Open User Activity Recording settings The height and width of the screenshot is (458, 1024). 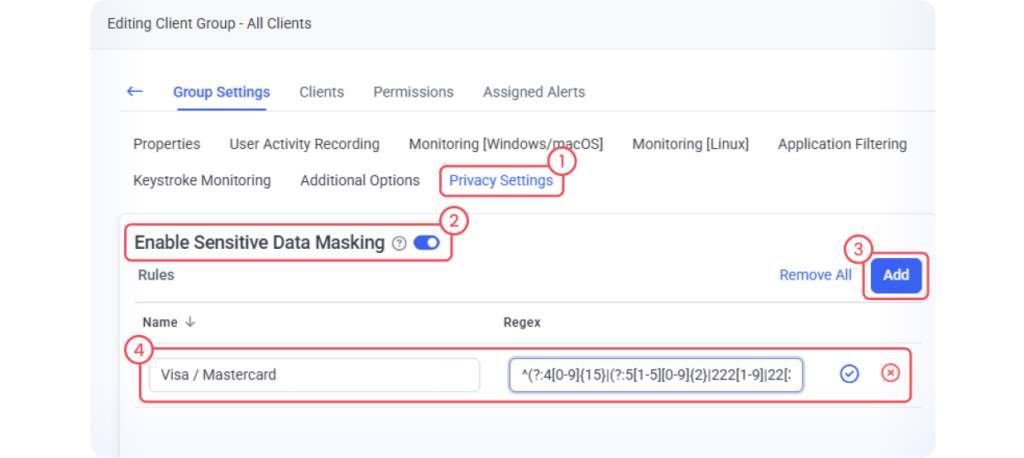point(304,144)
